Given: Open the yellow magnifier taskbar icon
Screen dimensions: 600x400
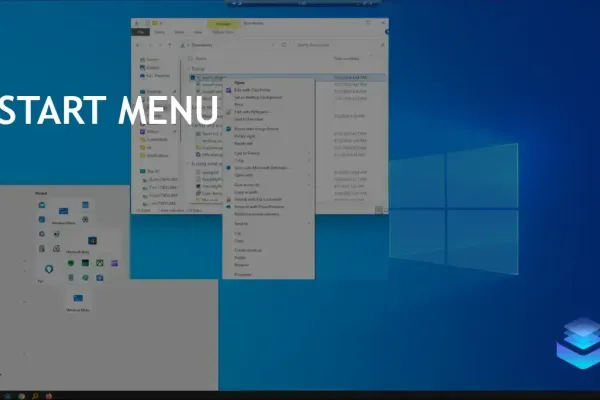Looking at the screenshot, I should [35, 396].
